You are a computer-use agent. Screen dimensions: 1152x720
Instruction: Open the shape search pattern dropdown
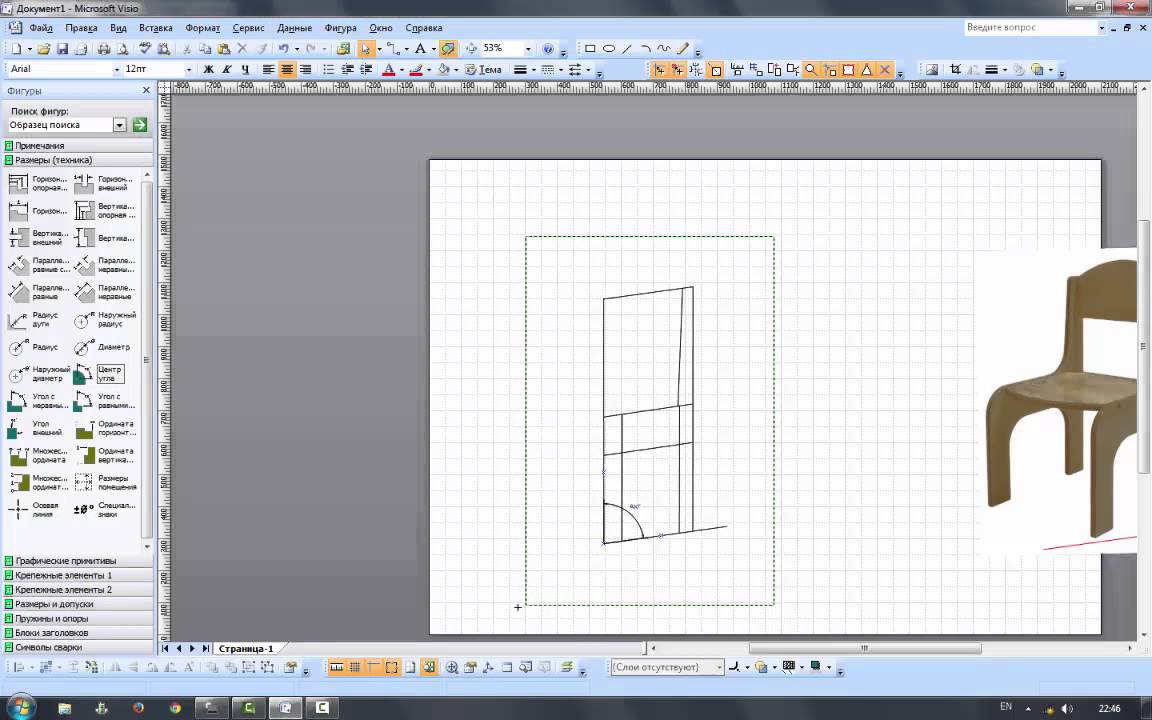(119, 125)
